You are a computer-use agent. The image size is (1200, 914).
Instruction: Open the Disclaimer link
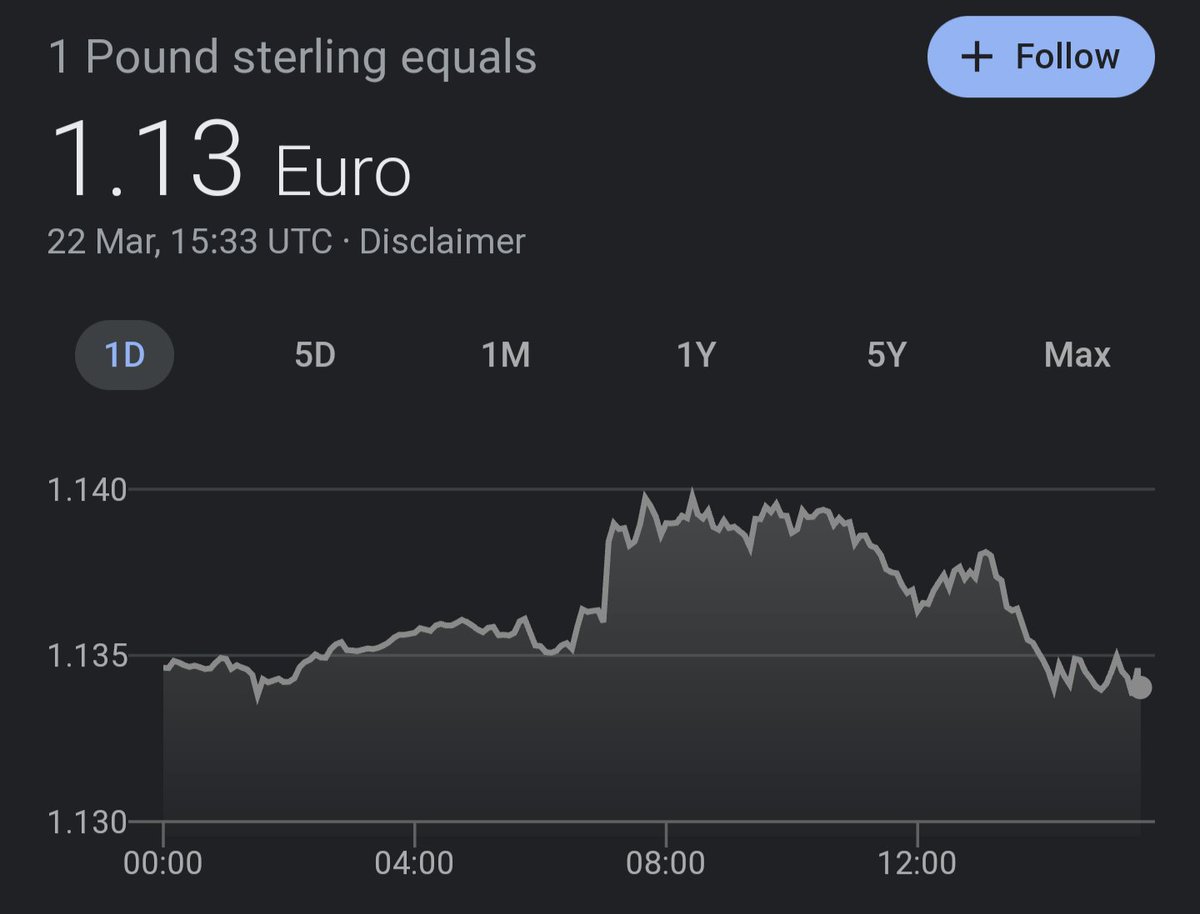coord(441,242)
